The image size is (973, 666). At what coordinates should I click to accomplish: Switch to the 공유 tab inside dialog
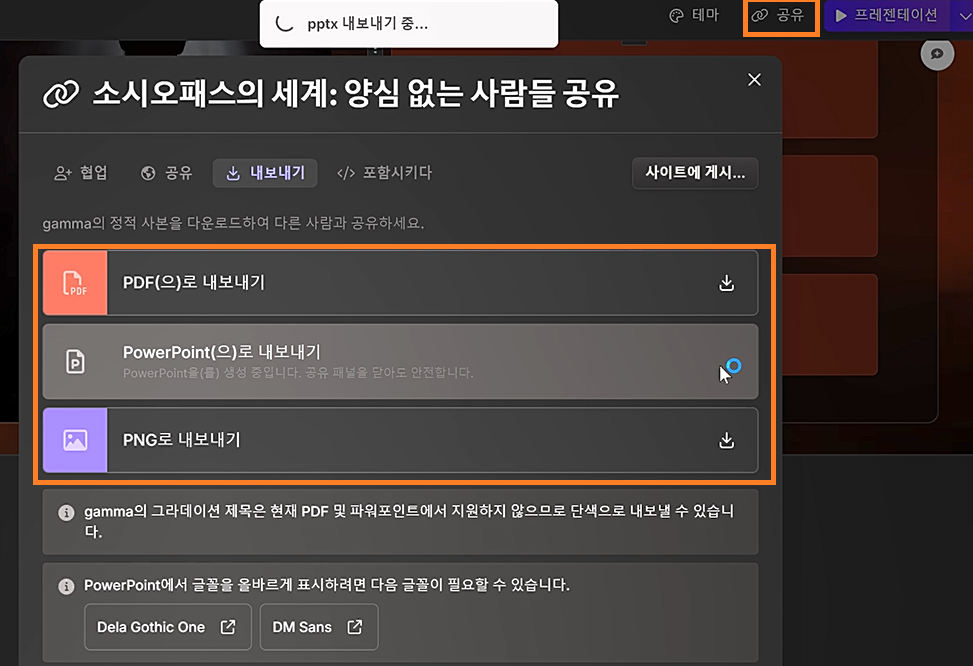166,173
